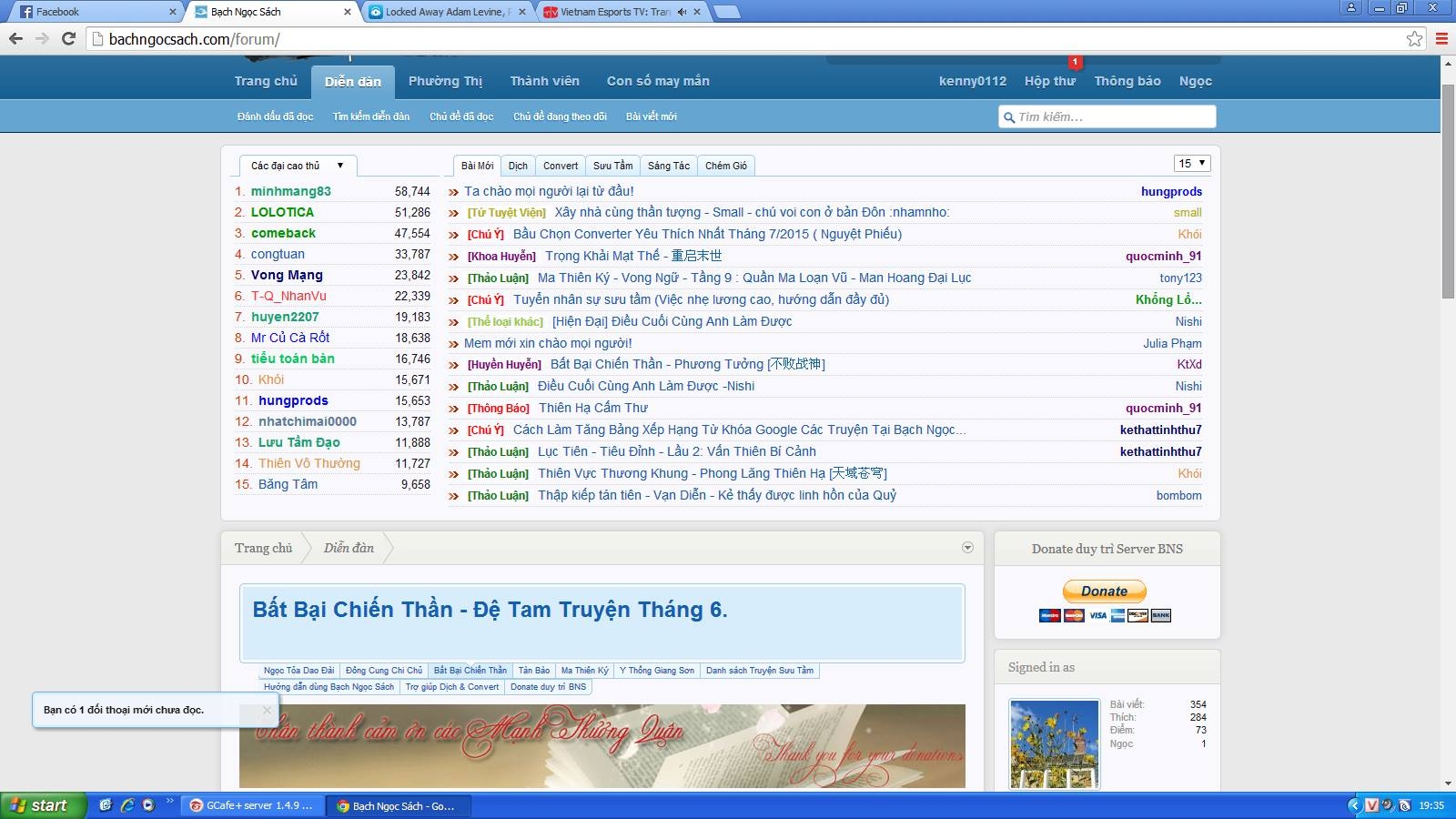Close the unread conversation notification popup
The image size is (1456, 819).
click(x=267, y=710)
